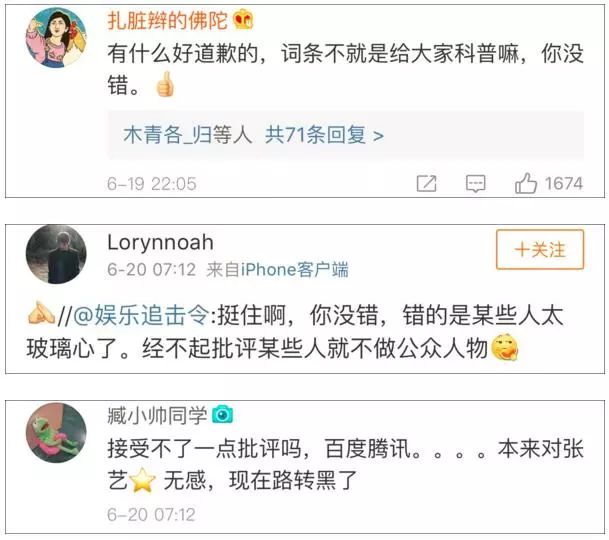609x540 pixels.
Task: Open 木青各_归 user link in replies
Action: 167,135
